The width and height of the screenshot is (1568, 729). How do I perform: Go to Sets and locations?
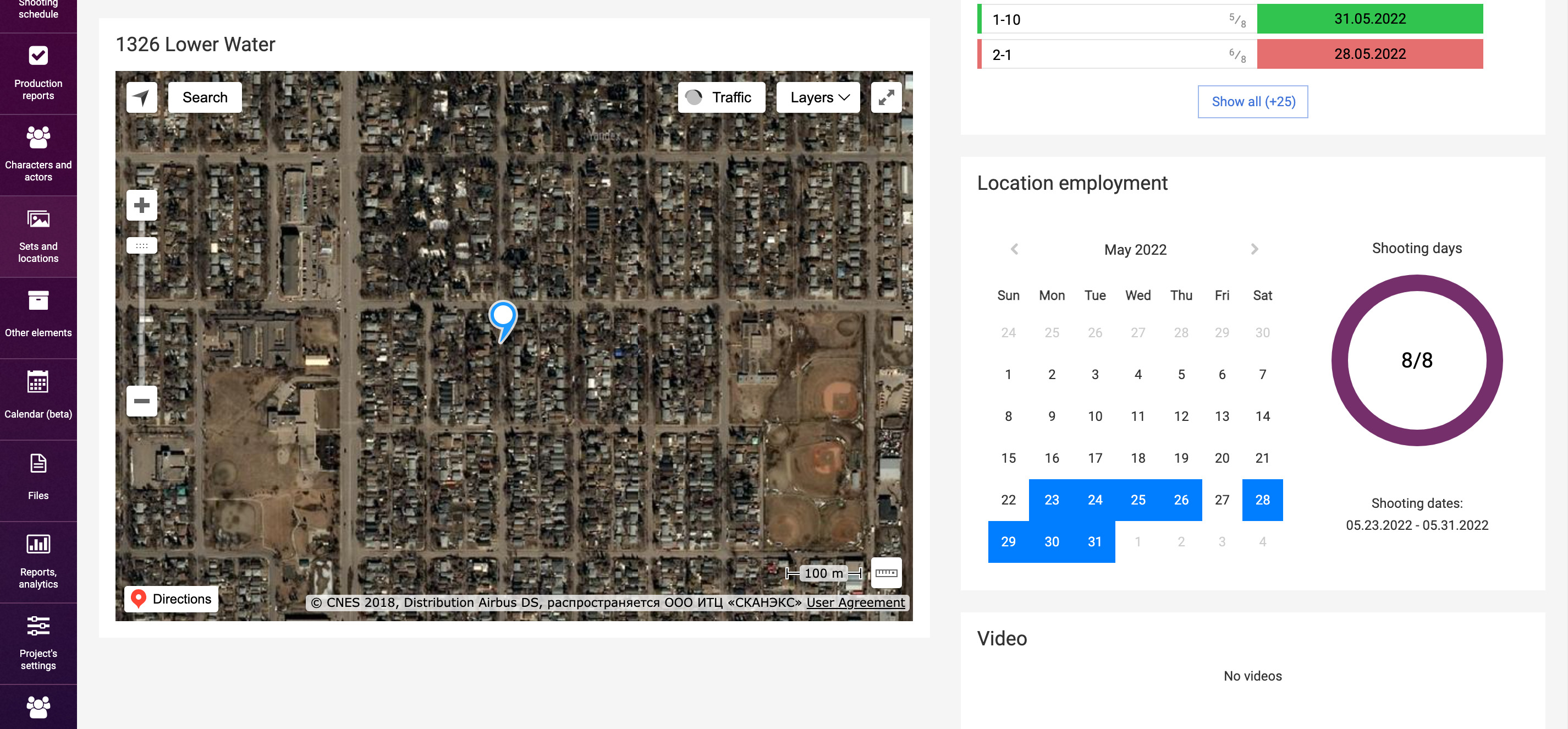click(38, 236)
